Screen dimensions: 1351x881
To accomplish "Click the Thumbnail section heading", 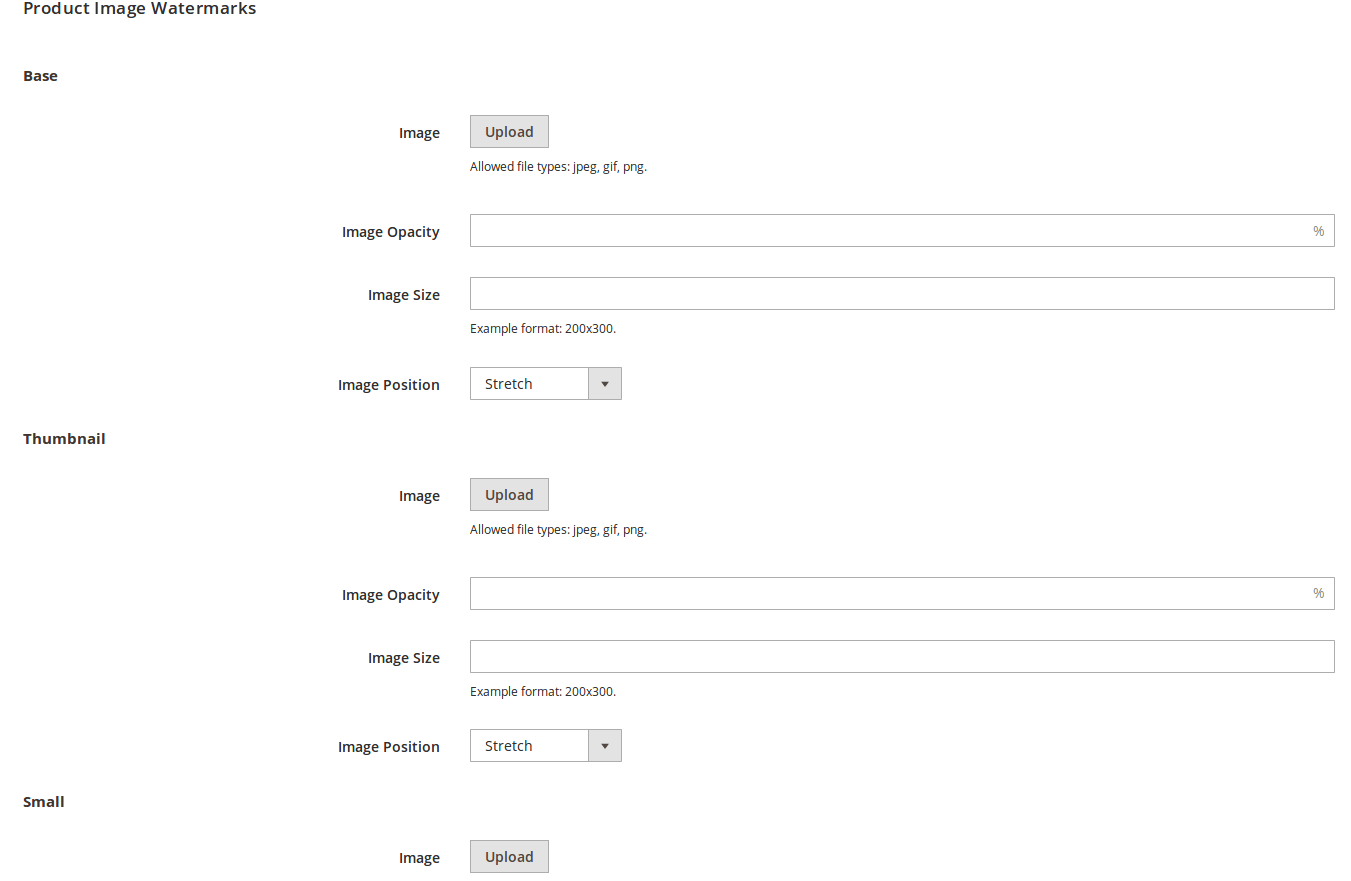I will [x=64, y=438].
